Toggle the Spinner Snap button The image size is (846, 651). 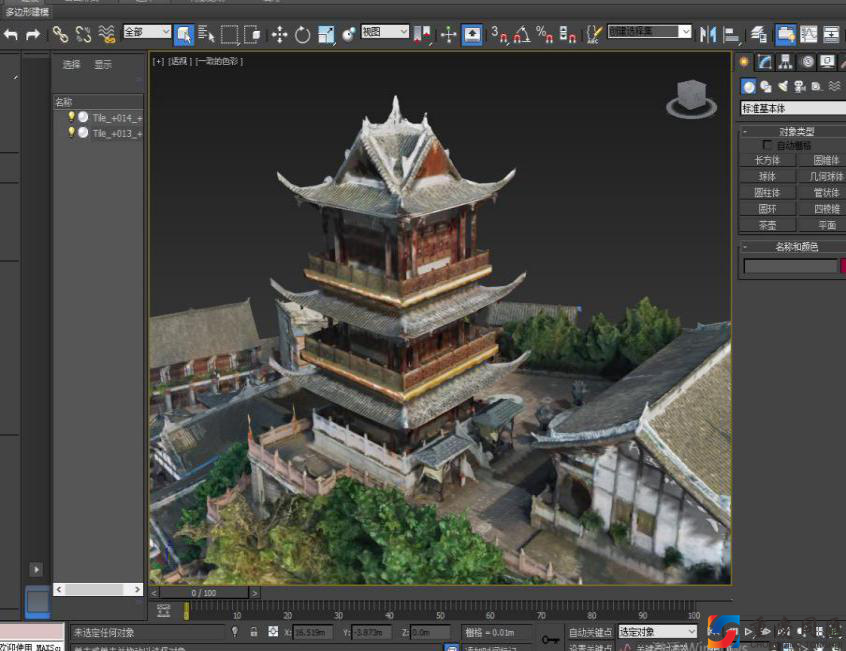point(567,35)
